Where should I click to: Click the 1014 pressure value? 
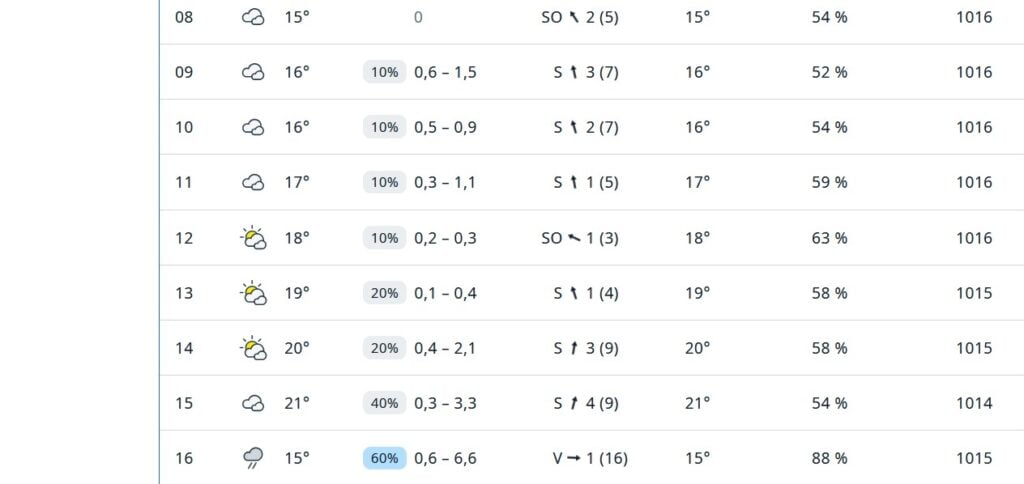coord(974,403)
